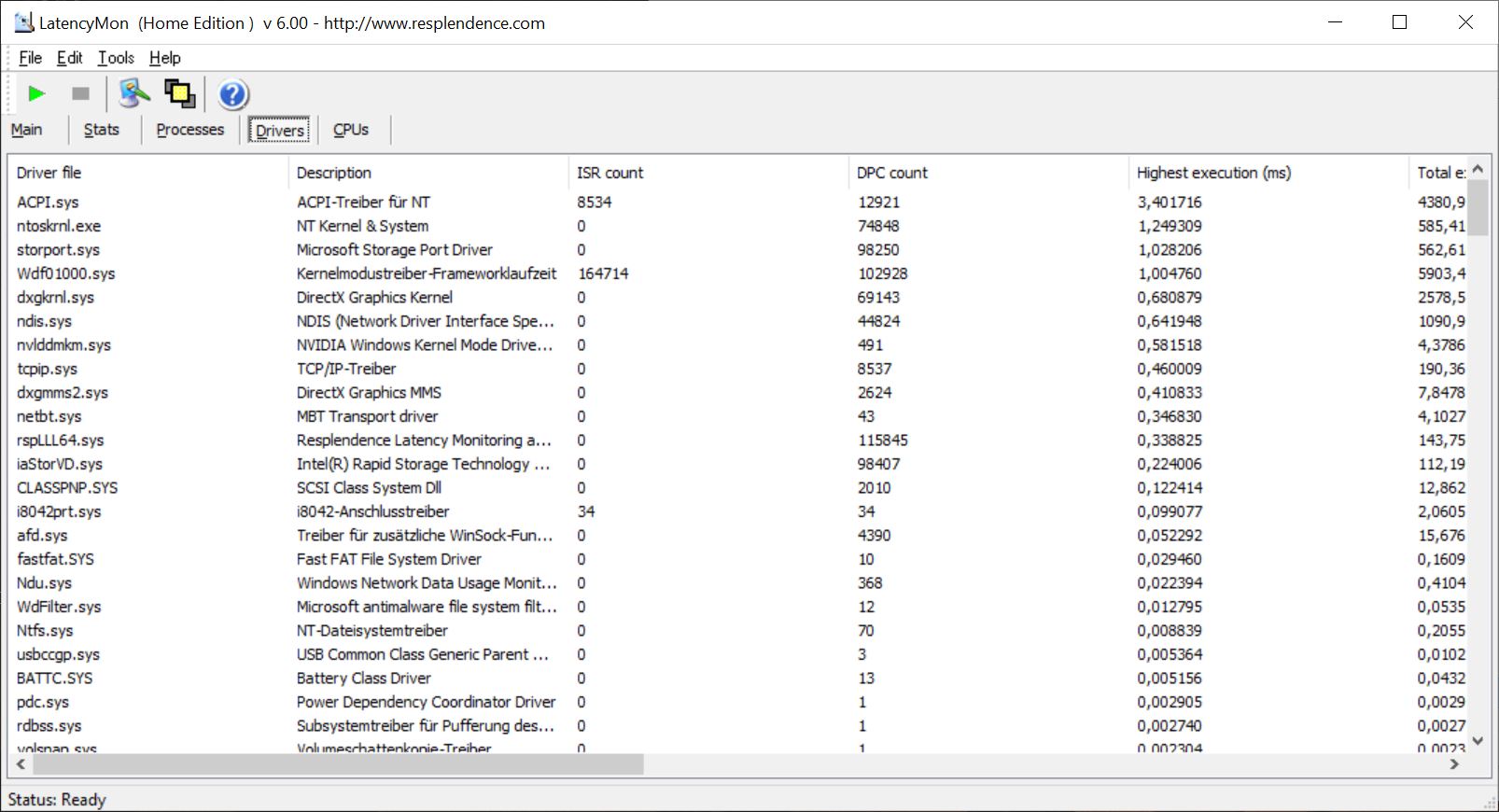
Task: Open the Help menu
Action: (164, 58)
